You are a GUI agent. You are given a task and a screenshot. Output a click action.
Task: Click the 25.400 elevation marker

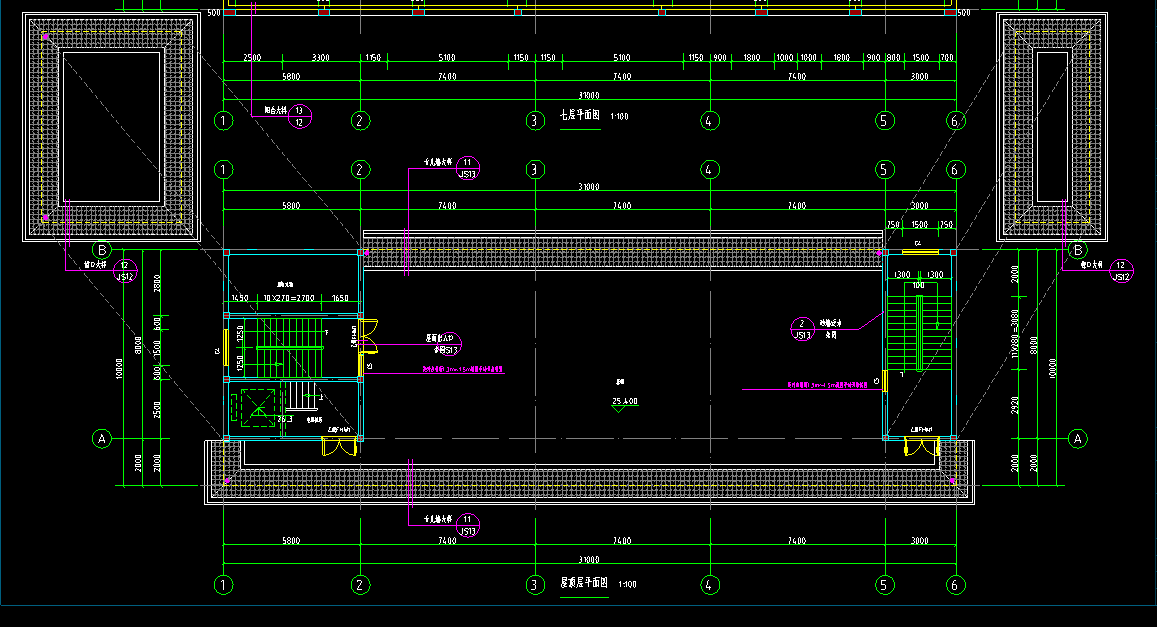tap(625, 402)
